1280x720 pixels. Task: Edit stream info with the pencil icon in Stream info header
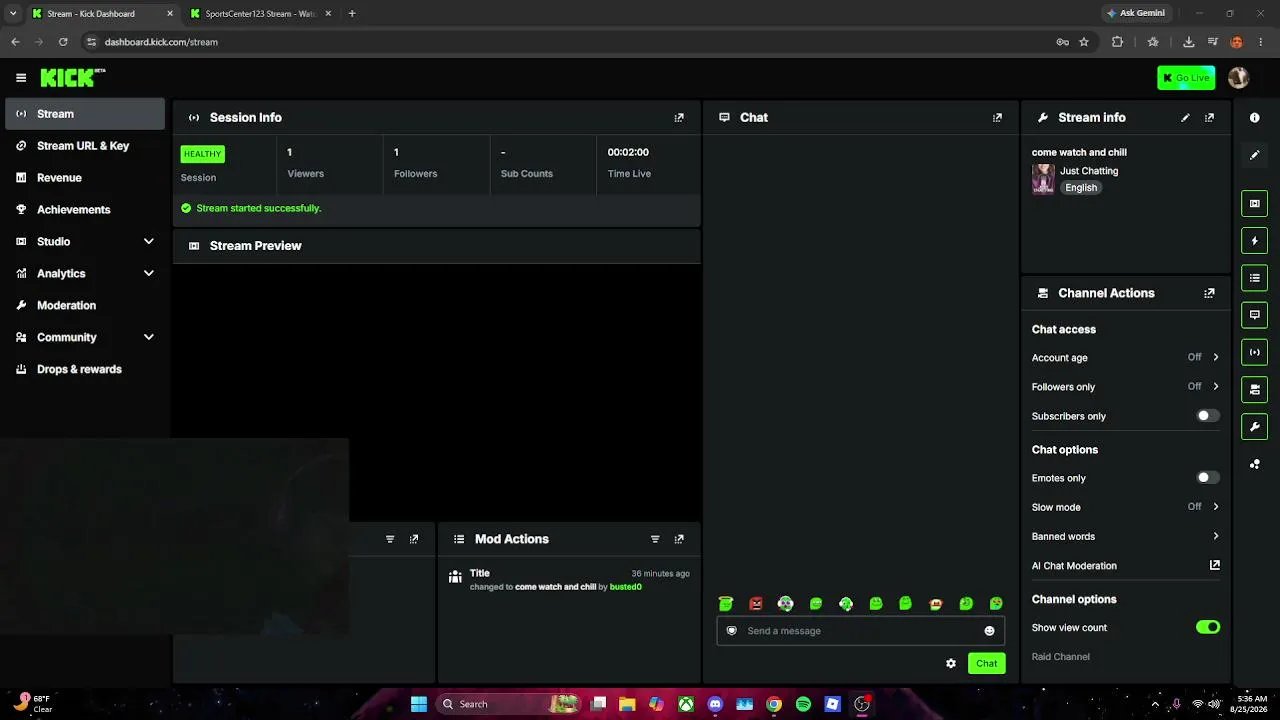1185,118
